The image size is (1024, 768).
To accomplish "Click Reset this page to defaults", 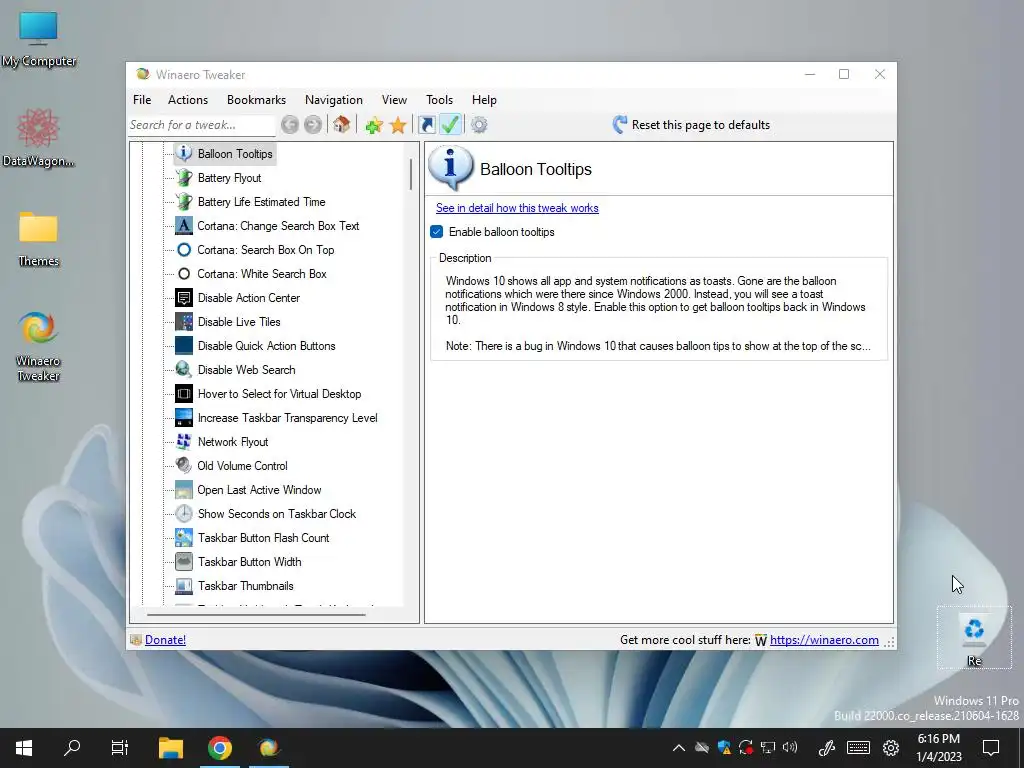I will tap(691, 125).
